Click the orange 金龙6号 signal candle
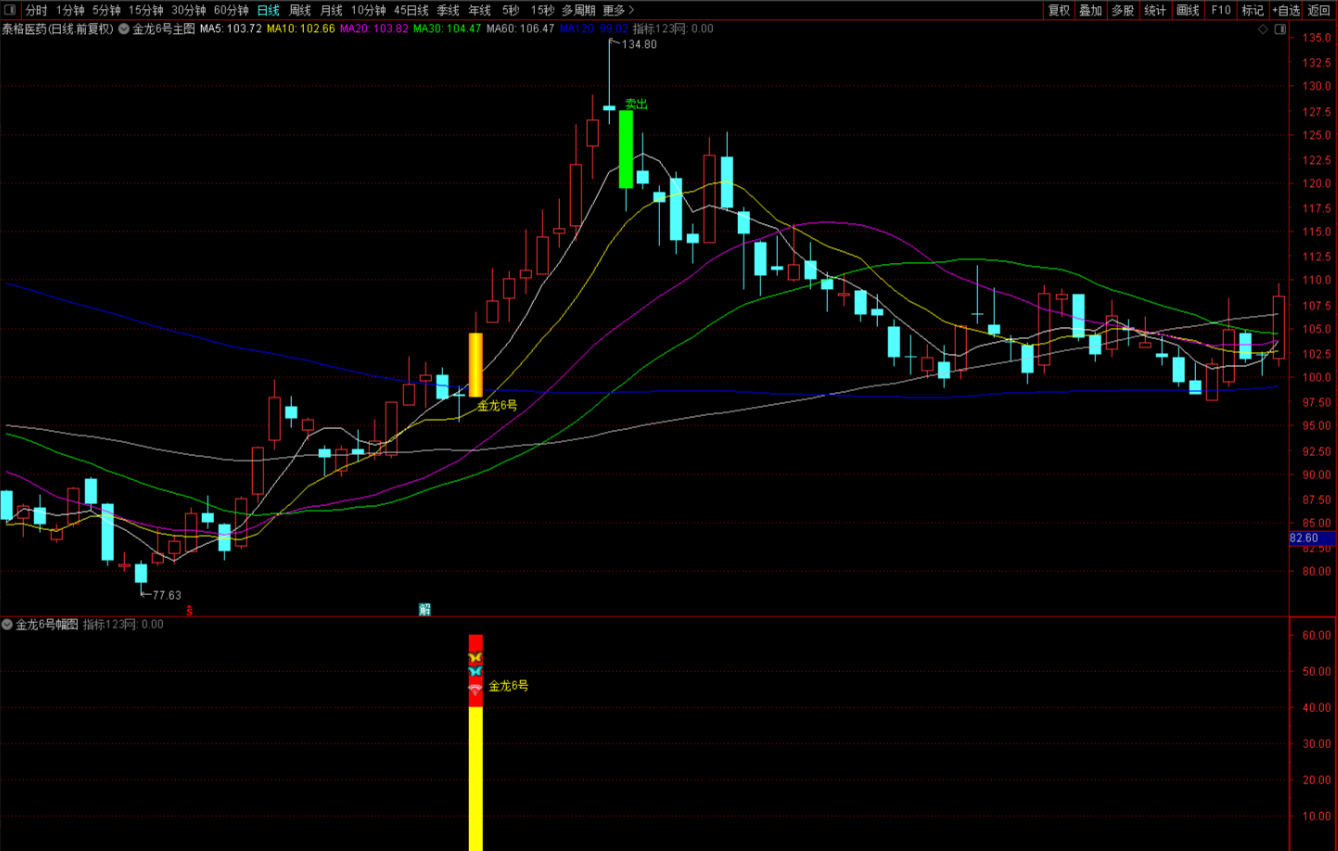The width and height of the screenshot is (1338, 851). click(476, 365)
